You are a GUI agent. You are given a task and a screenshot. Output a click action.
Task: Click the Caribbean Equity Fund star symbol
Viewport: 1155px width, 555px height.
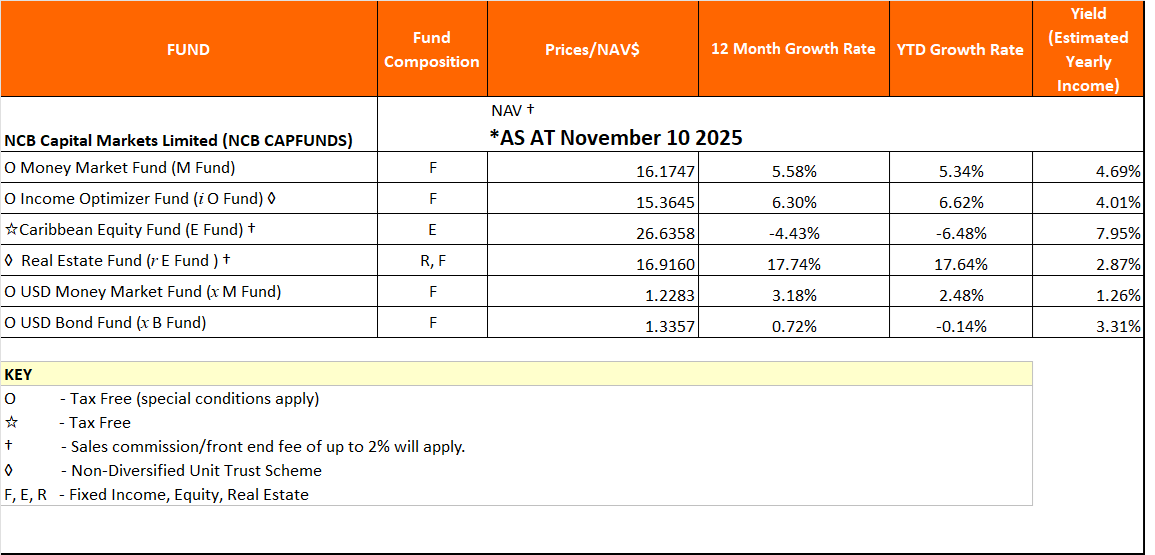click(x=11, y=230)
